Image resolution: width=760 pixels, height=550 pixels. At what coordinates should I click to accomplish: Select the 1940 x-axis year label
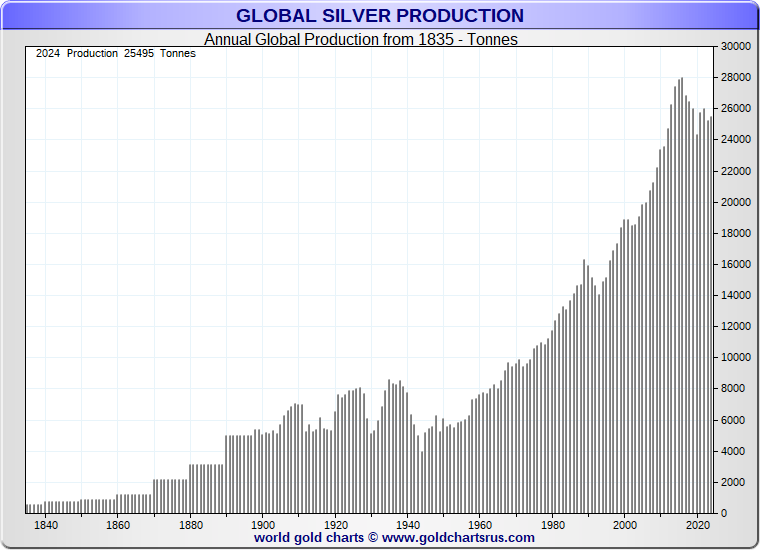click(408, 525)
